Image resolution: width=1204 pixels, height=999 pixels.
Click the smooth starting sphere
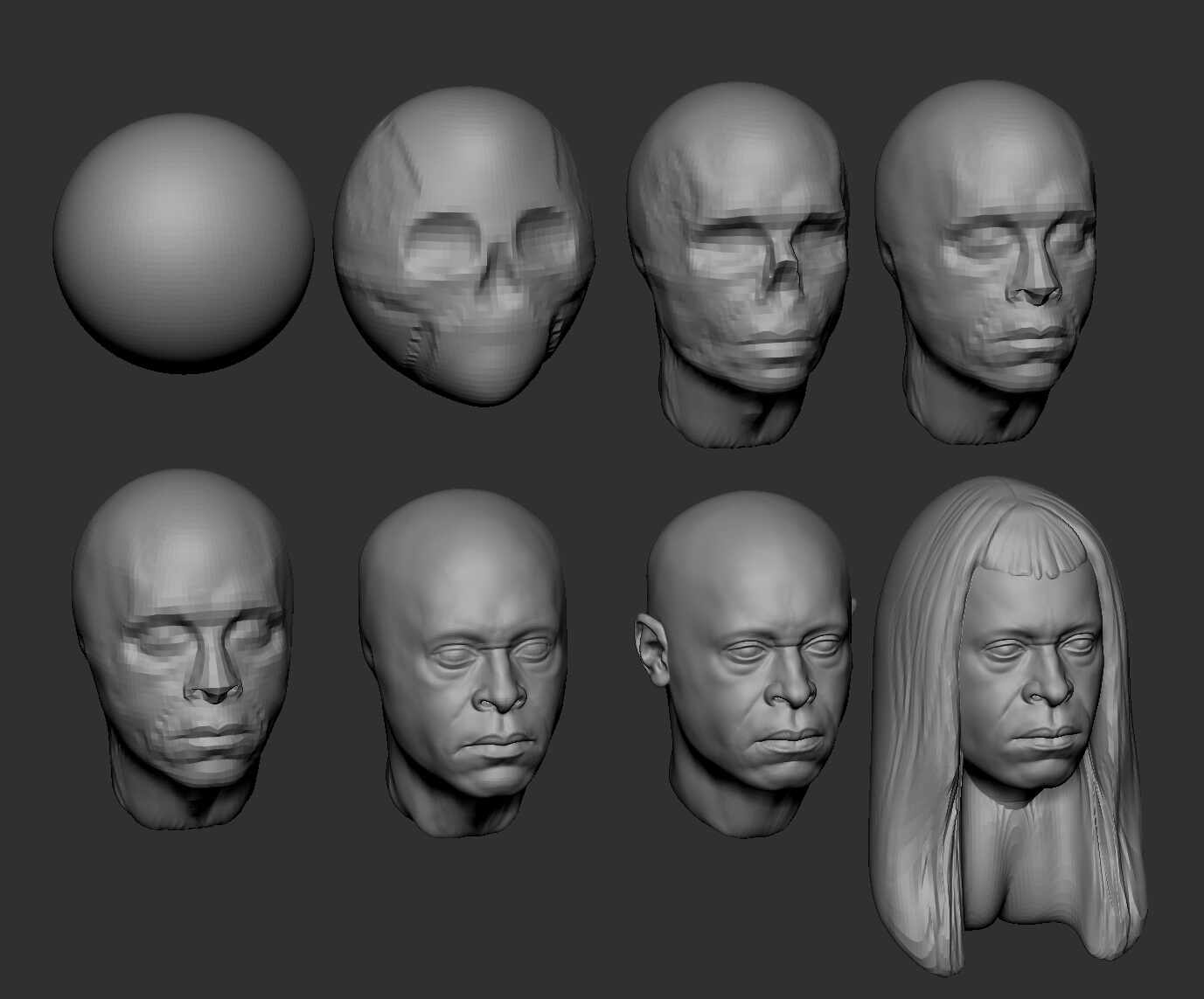click(x=183, y=242)
